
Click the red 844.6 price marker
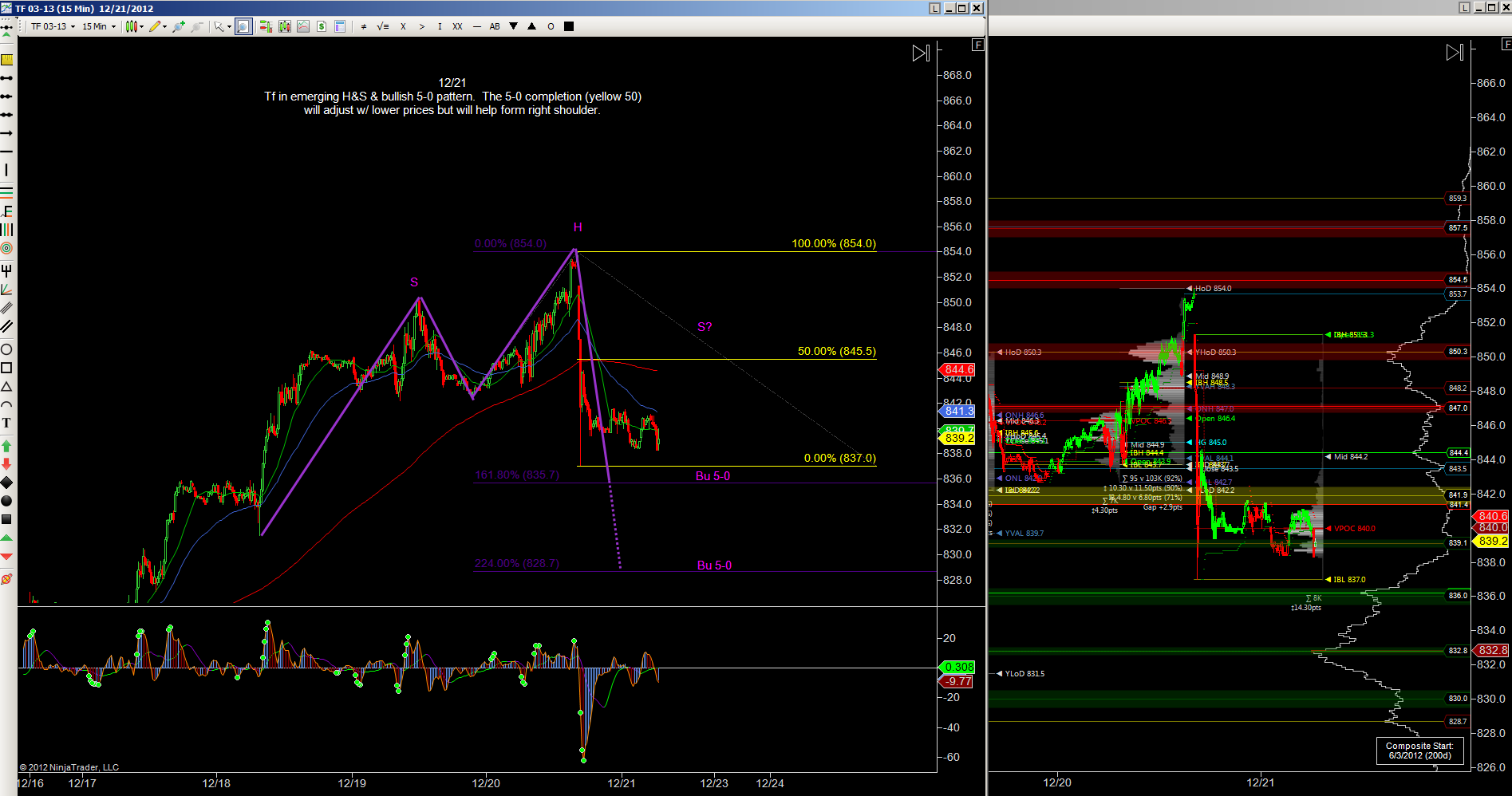958,369
